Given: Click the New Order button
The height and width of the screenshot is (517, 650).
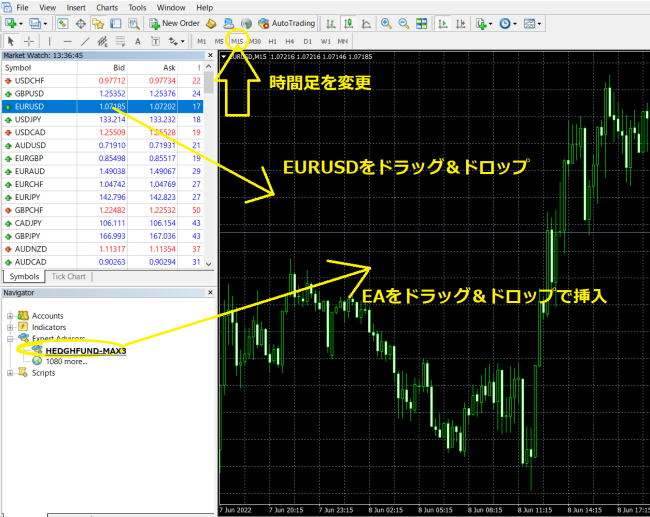Looking at the screenshot, I should click(175, 24).
